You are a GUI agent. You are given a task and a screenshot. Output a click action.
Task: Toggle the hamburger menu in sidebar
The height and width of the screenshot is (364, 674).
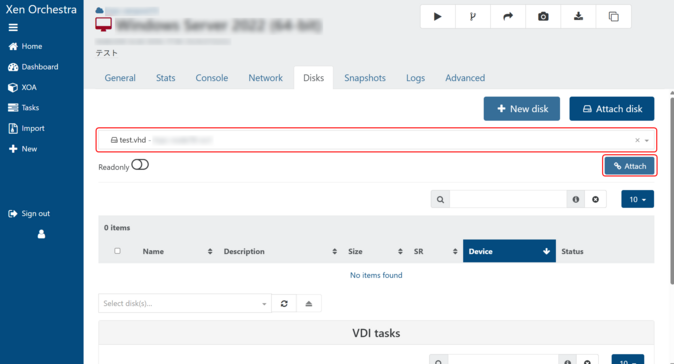pyautogui.click(x=13, y=28)
